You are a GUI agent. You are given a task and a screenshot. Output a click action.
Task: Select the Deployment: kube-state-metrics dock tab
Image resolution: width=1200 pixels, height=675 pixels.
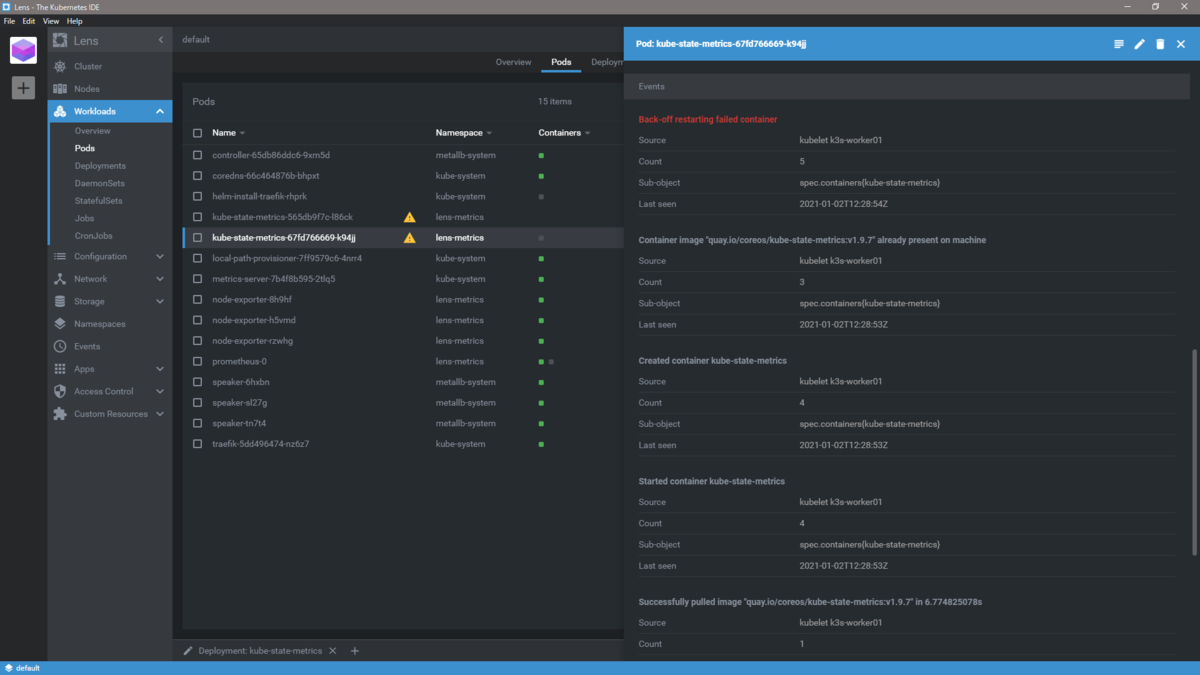(x=260, y=651)
